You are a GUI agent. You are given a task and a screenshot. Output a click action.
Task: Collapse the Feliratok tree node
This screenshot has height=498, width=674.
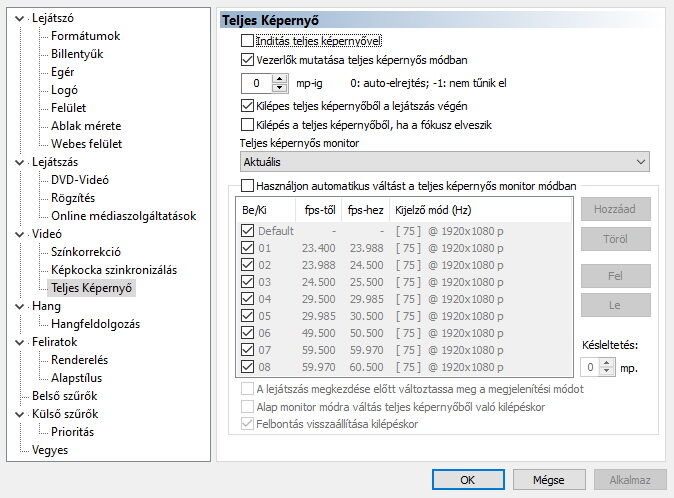click(x=19, y=342)
